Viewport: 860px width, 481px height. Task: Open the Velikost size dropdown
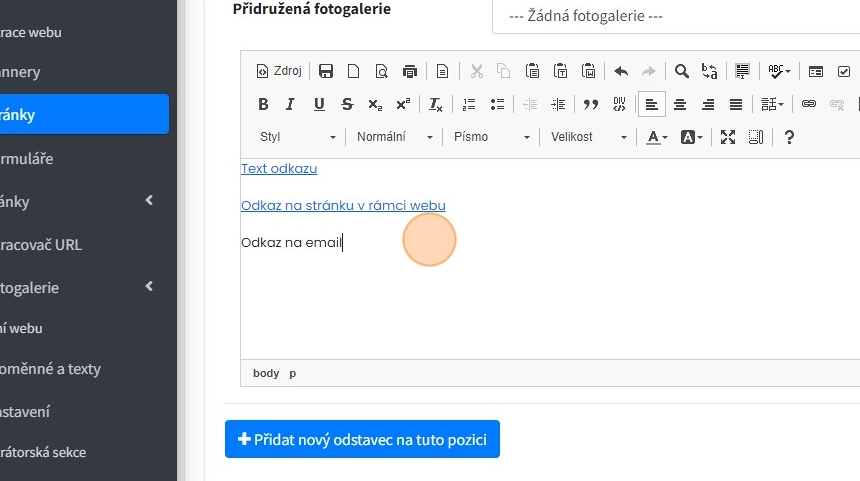click(588, 137)
